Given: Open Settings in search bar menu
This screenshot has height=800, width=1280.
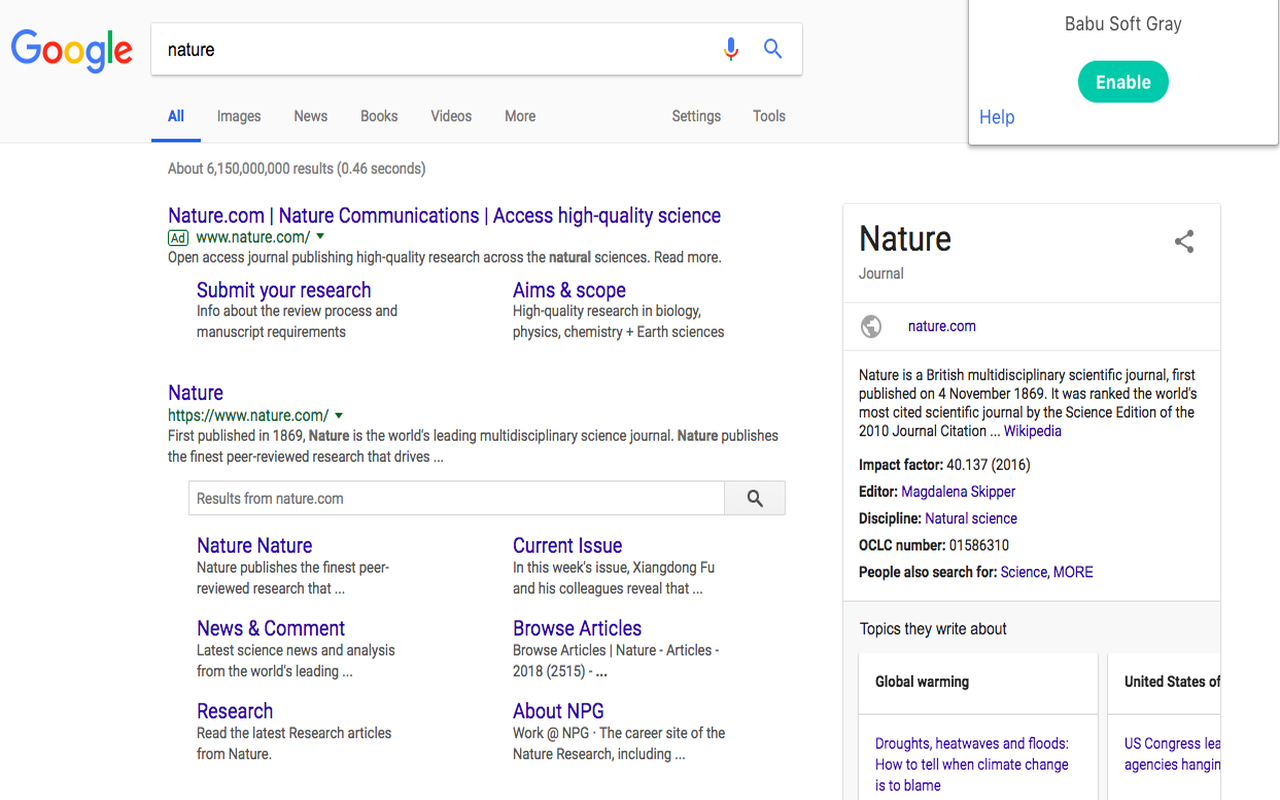Looking at the screenshot, I should click(x=696, y=116).
